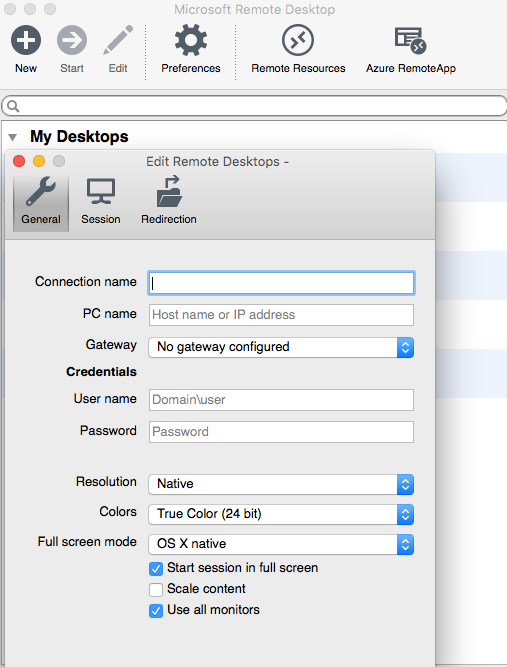Switch to the Redirection tab
This screenshot has width=507, height=667.
pyautogui.click(x=169, y=201)
